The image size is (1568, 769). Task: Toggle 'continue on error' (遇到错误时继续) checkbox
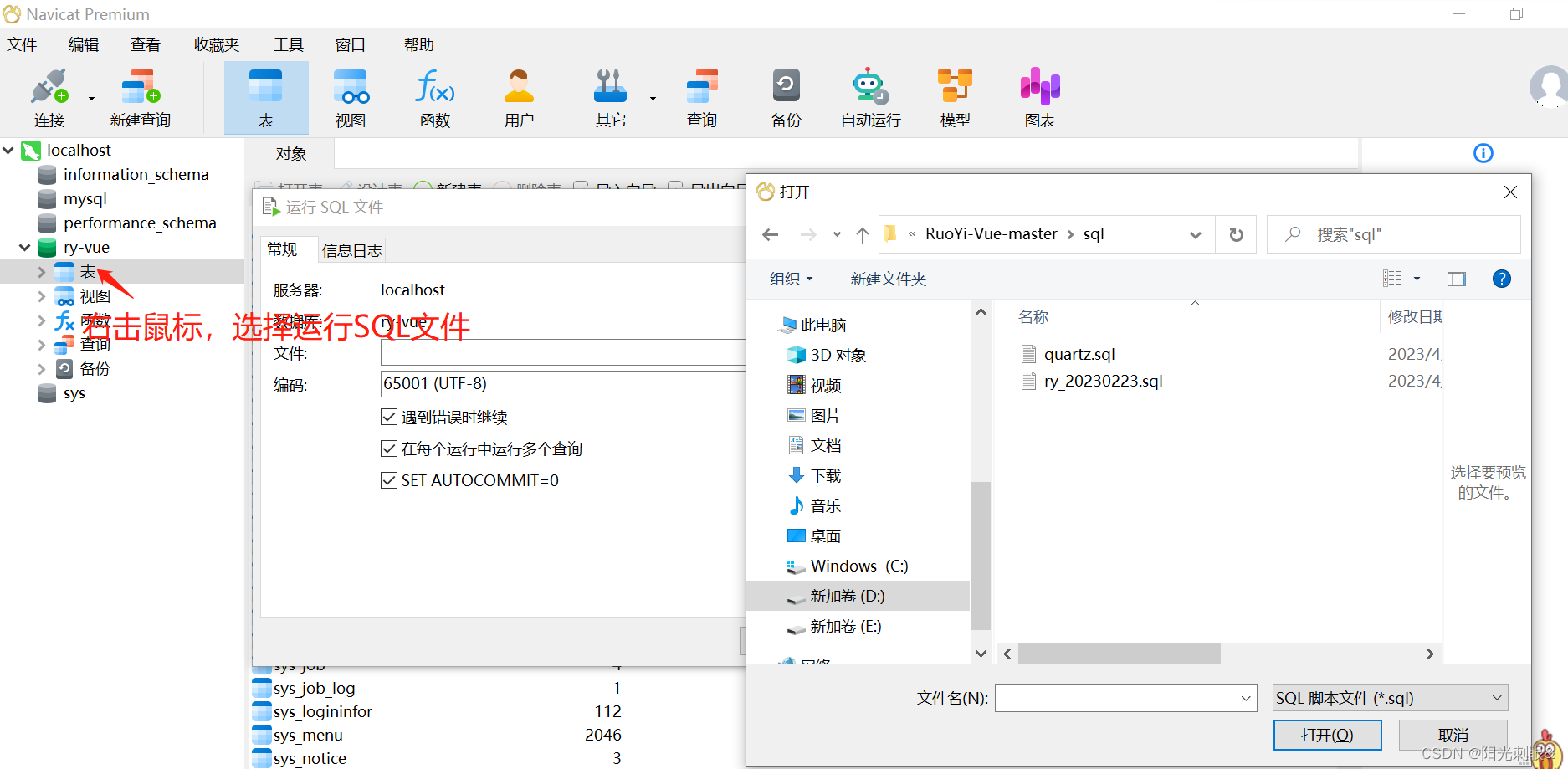pos(388,417)
